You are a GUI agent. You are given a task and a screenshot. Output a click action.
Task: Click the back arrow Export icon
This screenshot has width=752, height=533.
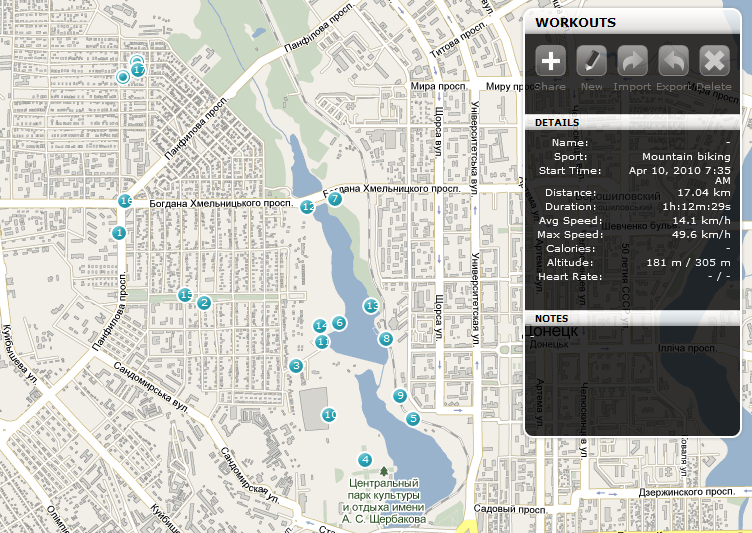673,61
